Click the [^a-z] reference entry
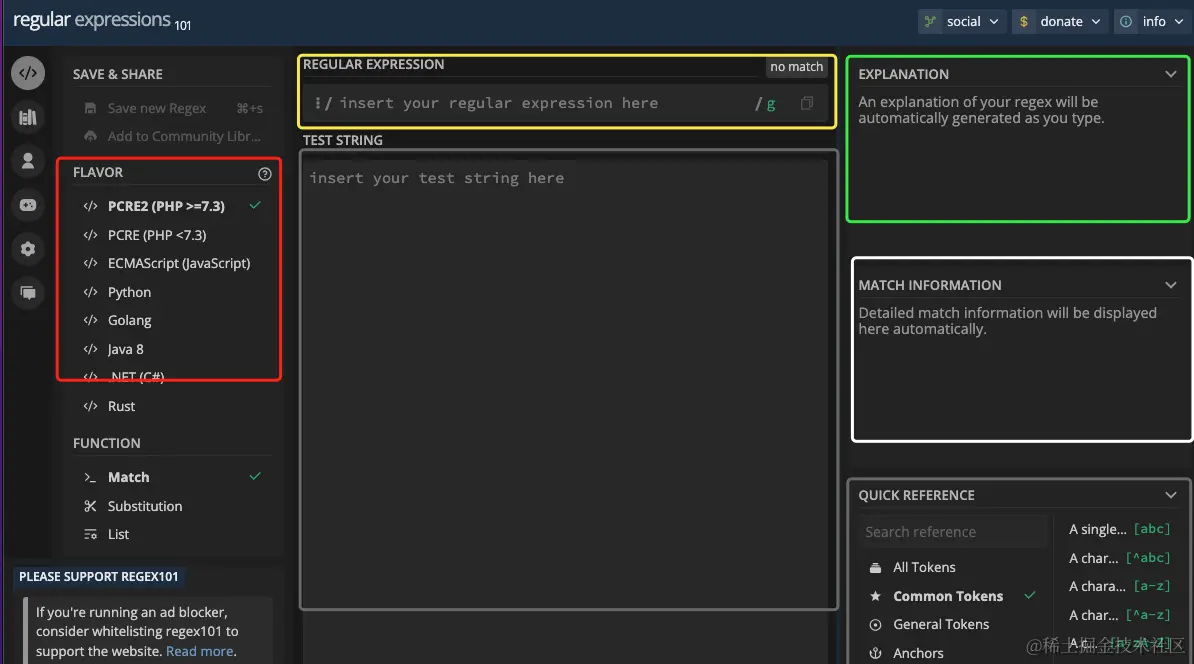The height and width of the screenshot is (664, 1194). click(1119, 615)
